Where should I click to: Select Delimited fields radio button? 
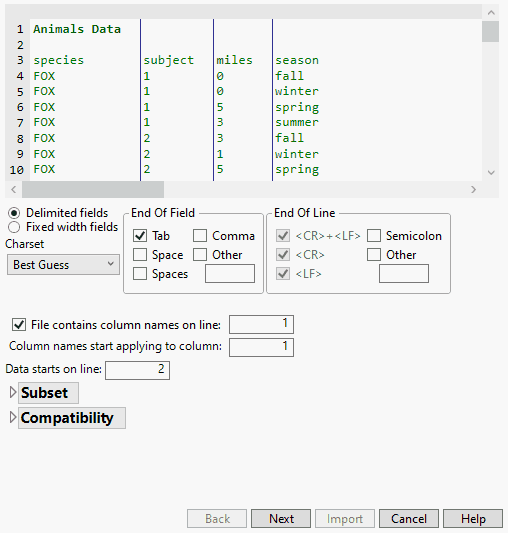point(14,213)
